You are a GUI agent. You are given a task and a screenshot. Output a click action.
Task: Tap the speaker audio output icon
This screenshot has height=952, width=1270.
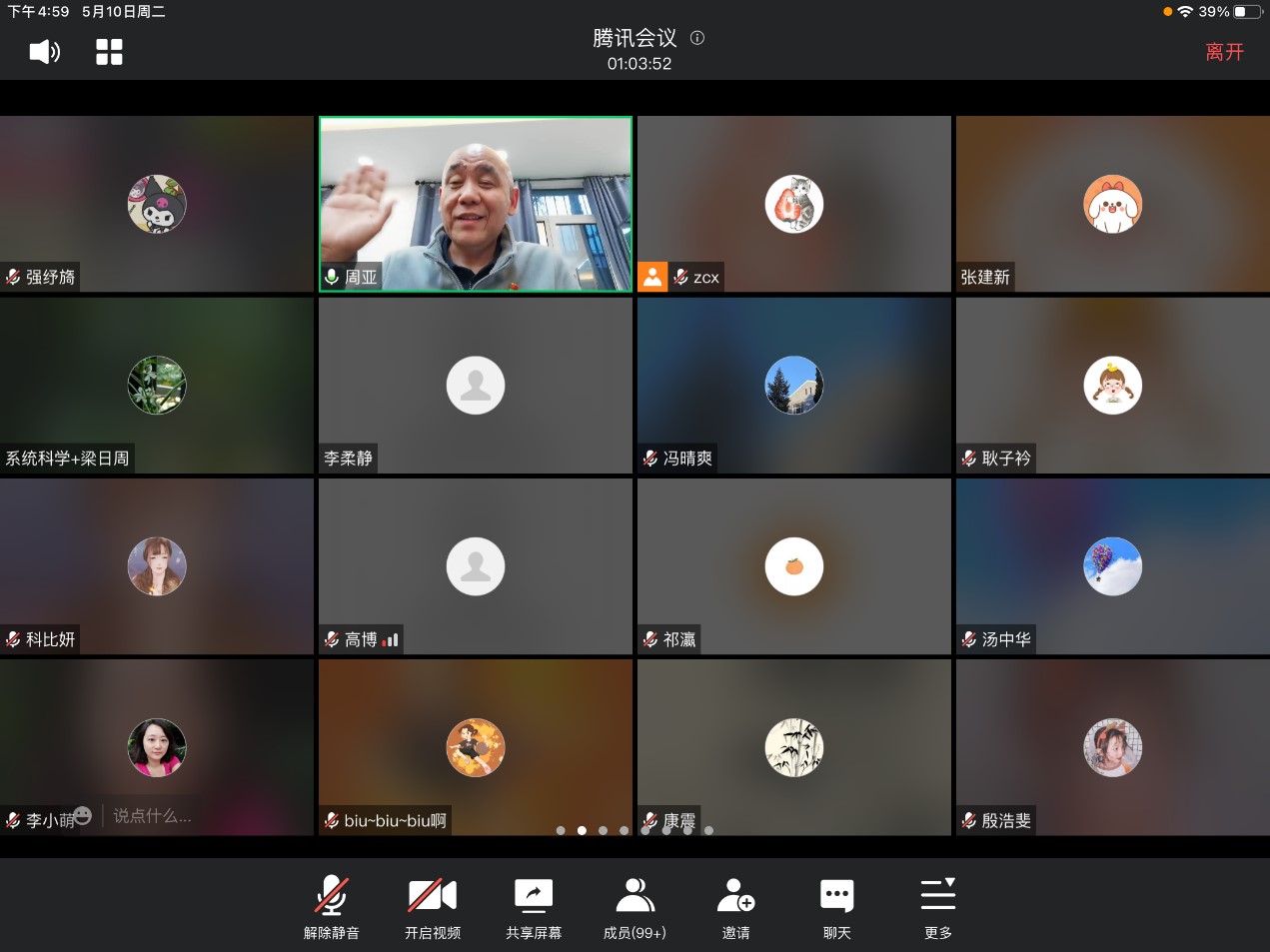45,52
